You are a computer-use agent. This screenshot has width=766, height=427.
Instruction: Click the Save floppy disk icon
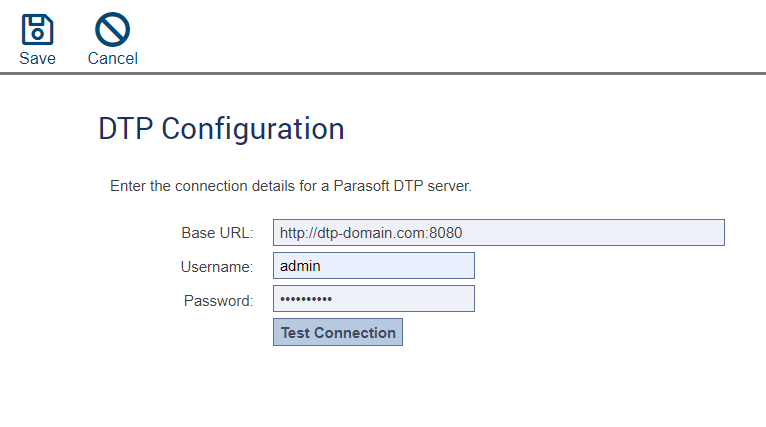(x=38, y=30)
